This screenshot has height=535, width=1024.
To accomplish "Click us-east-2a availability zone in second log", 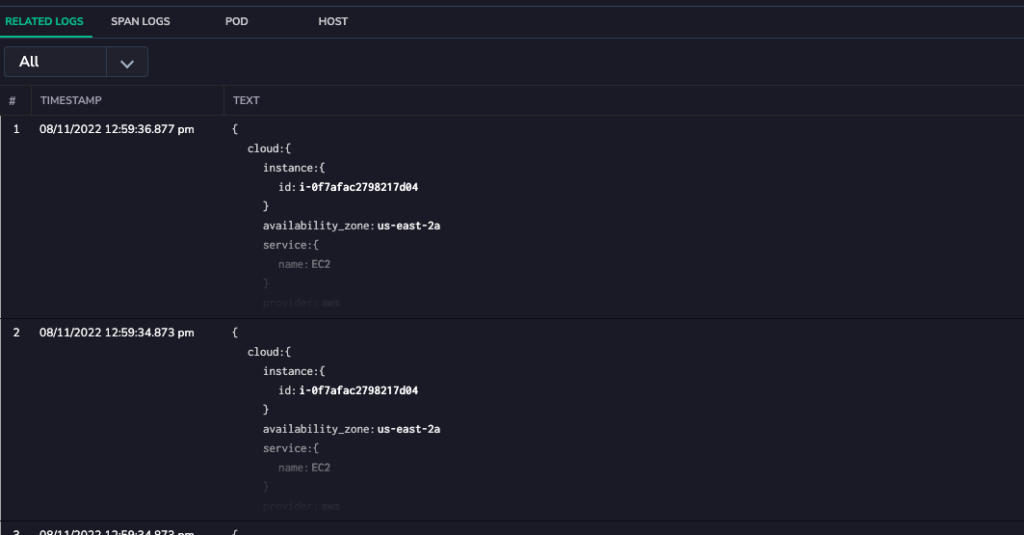I will [x=409, y=429].
